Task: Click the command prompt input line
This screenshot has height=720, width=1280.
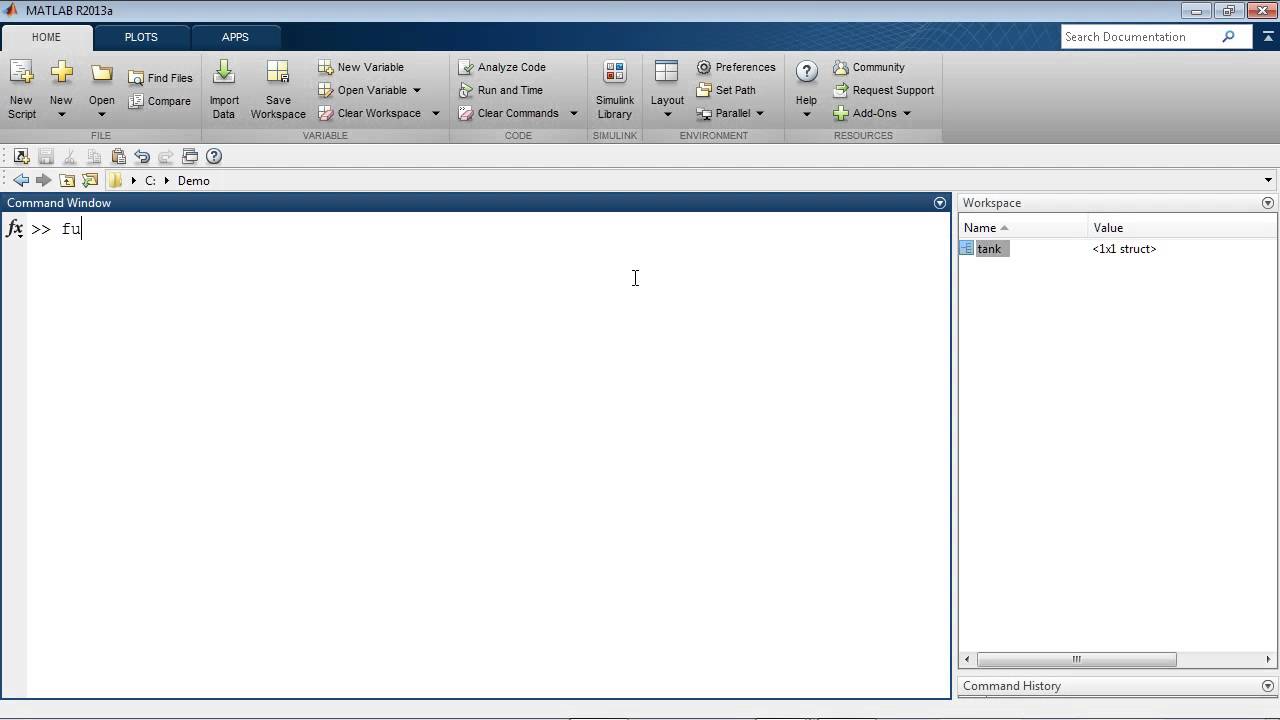Action: [x=490, y=229]
